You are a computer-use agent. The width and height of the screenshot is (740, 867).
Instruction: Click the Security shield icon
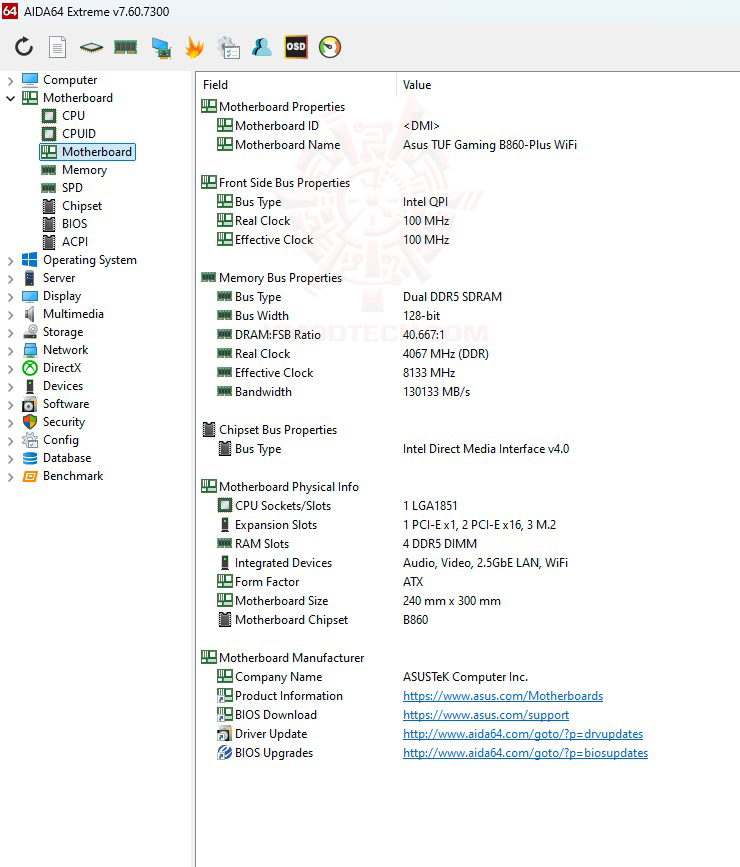[30, 422]
